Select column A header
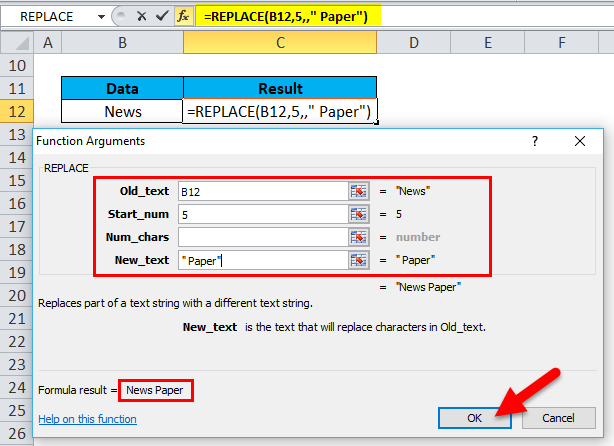The height and width of the screenshot is (446, 614). coord(48,42)
